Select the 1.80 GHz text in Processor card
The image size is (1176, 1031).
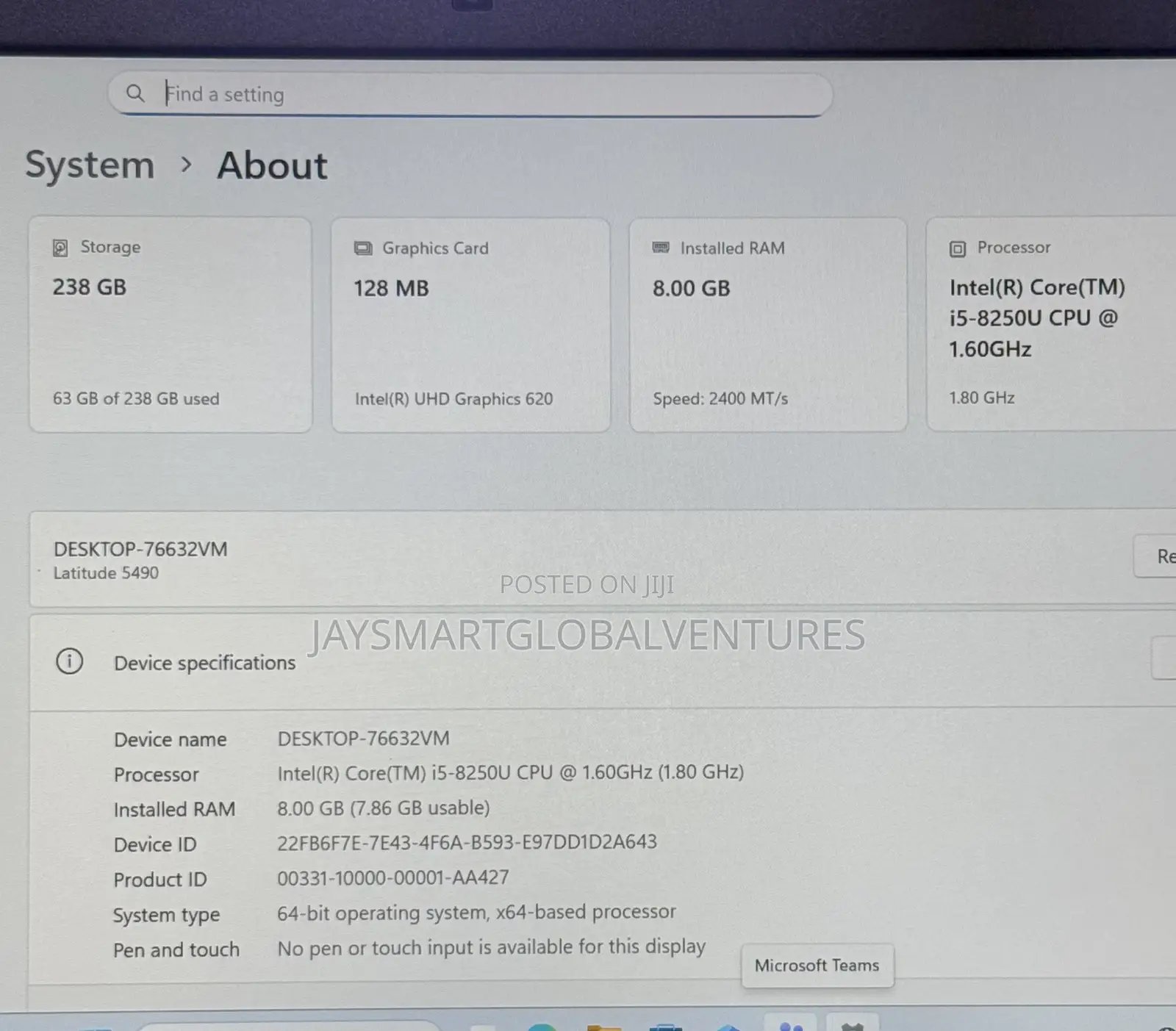[x=982, y=398]
